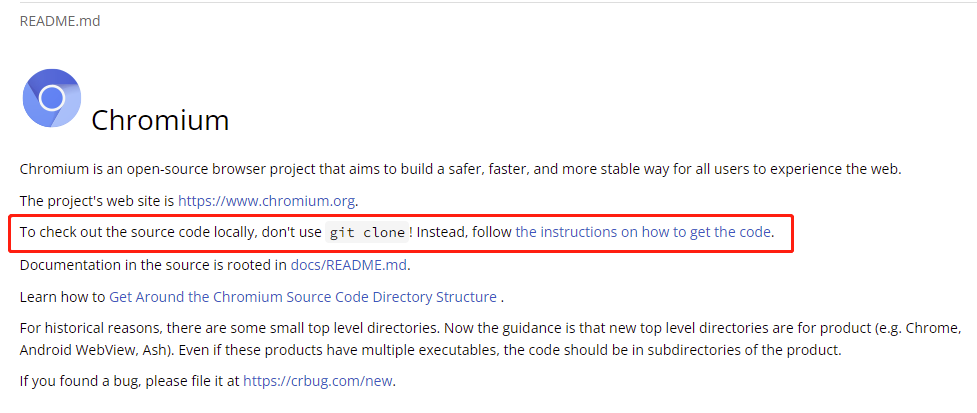The height and width of the screenshot is (413, 977).
Task: Open Get Around the Chromium Source Code Directory Structure
Action: coord(303,297)
